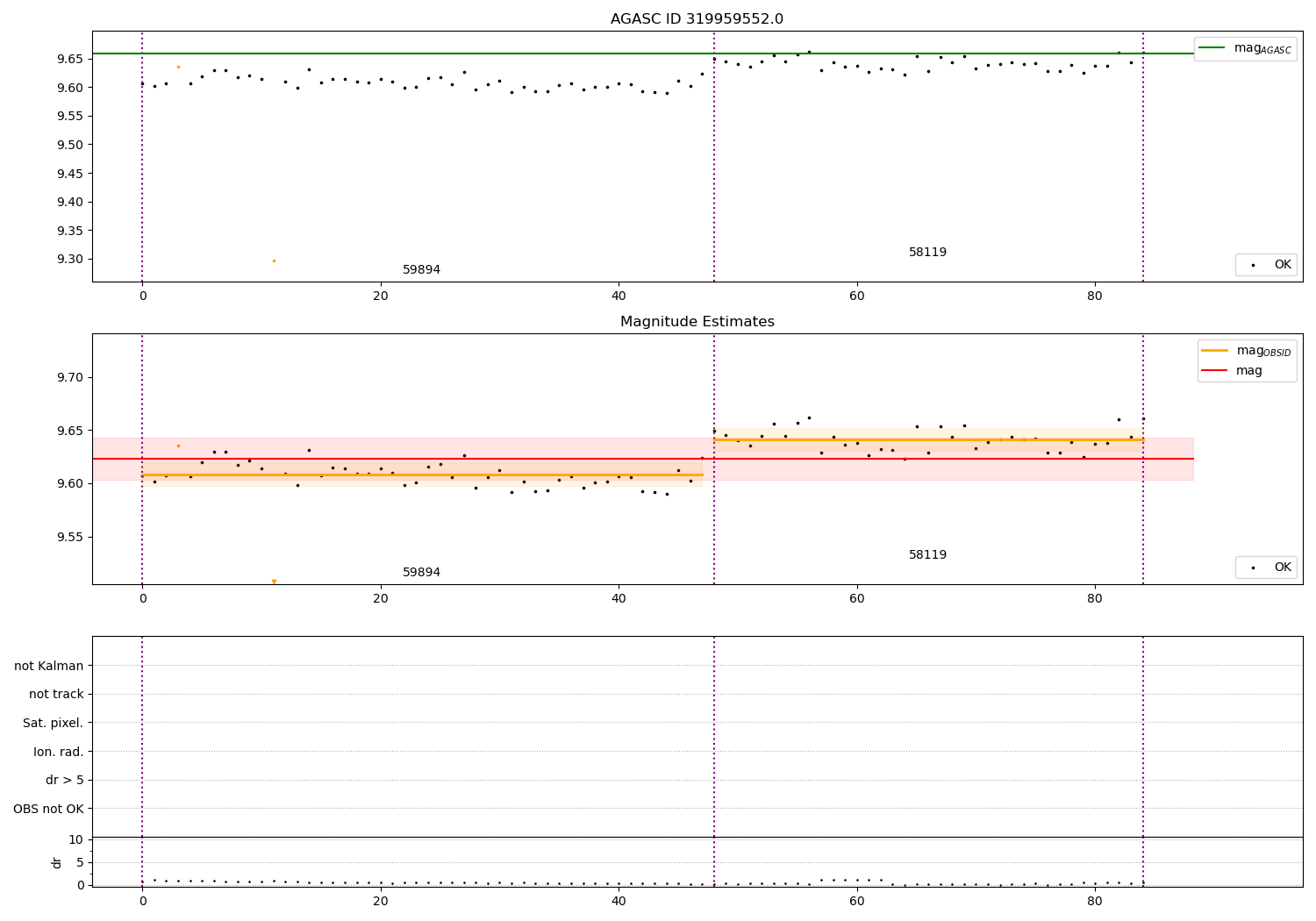The width and height of the screenshot is (1316, 921).
Task: Click the 9.40 y-axis tick in top plot
Action: [68, 202]
